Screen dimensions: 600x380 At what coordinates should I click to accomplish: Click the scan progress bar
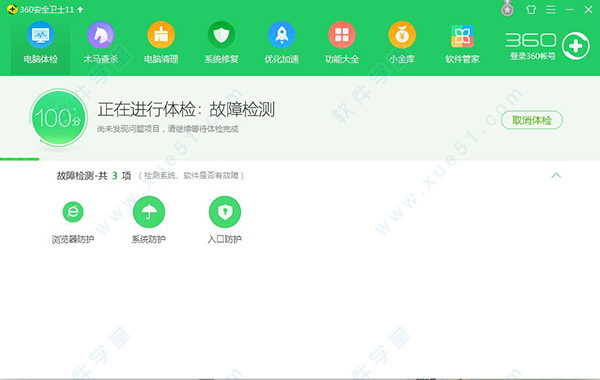tap(20, 159)
